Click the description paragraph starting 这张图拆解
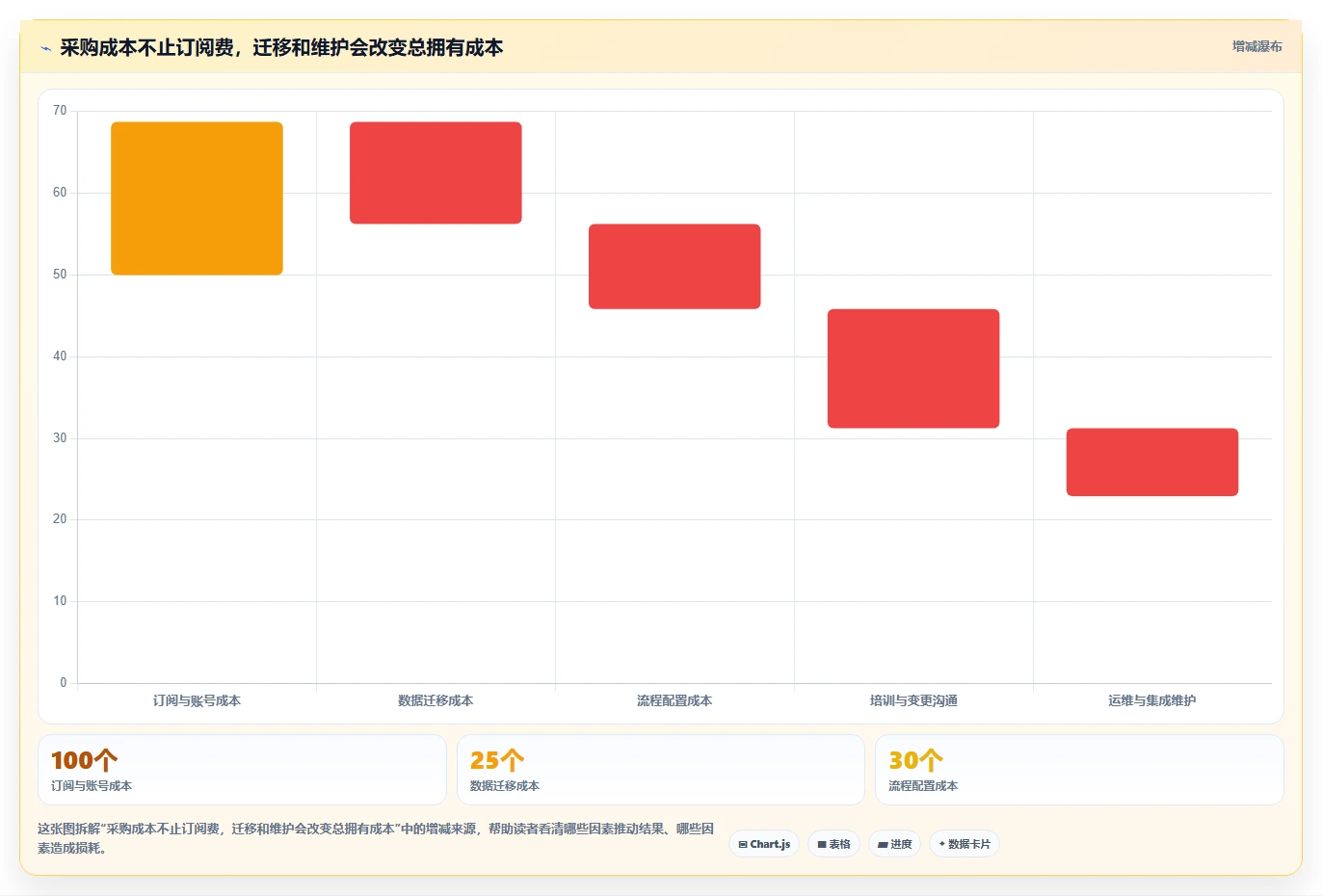The image size is (1322, 896). (376, 838)
